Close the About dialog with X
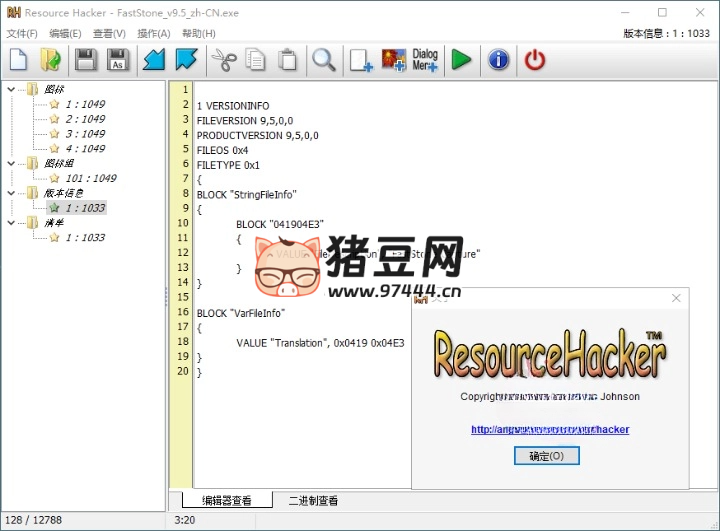The image size is (720, 531). click(676, 298)
